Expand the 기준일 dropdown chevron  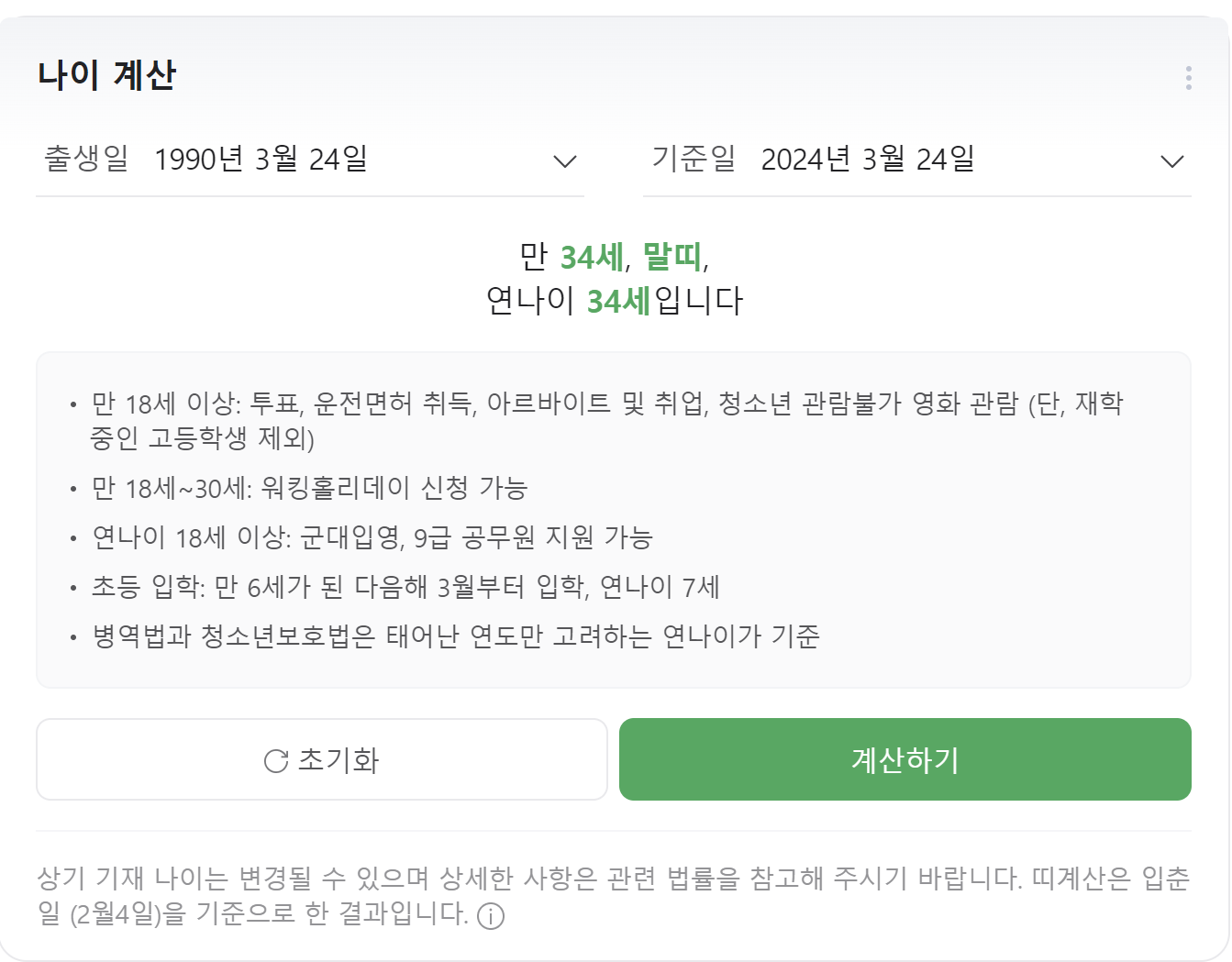pos(1171,161)
